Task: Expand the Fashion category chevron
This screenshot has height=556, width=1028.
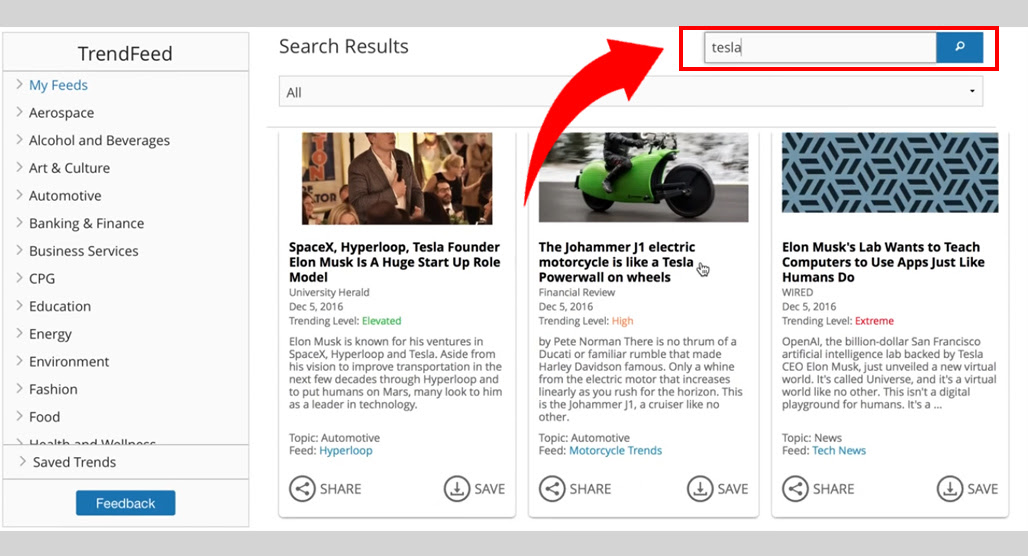Action: [x=19, y=388]
